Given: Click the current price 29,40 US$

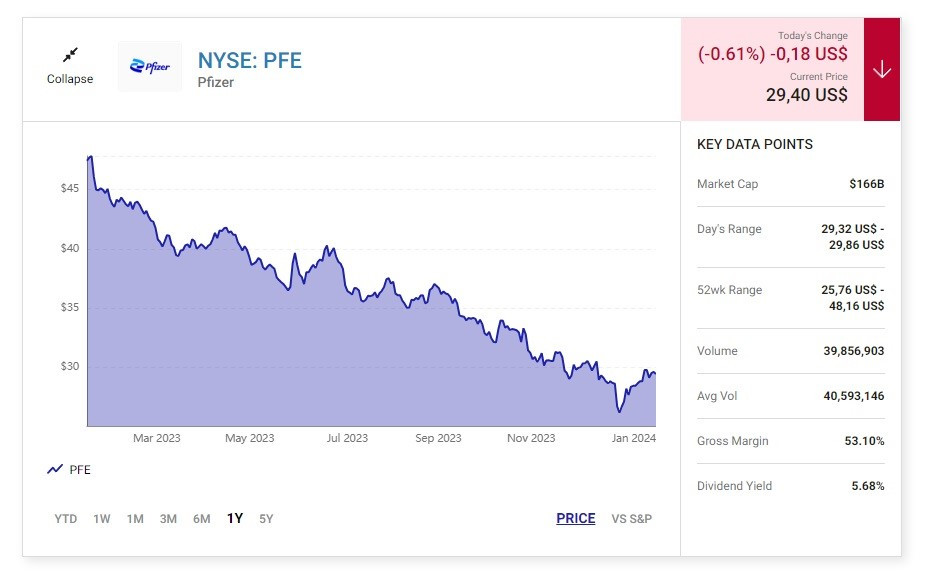Looking at the screenshot, I should tap(807, 95).
